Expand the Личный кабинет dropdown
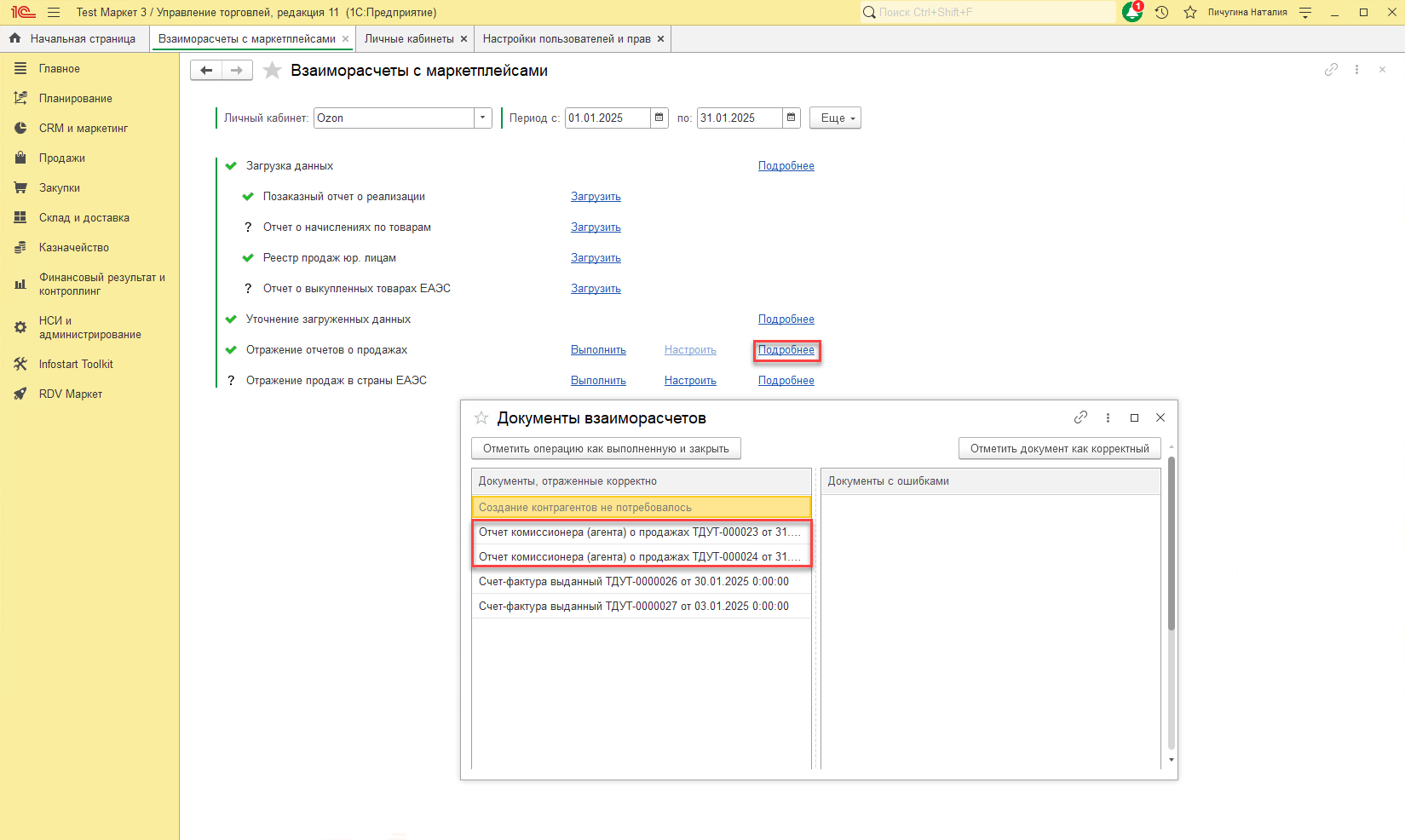 pyautogui.click(x=483, y=118)
